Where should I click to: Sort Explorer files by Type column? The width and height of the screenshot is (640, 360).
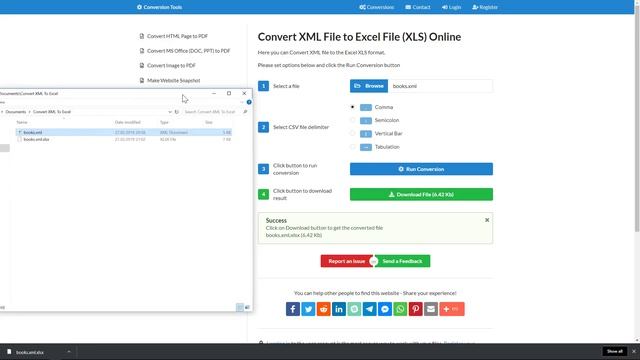164,122
